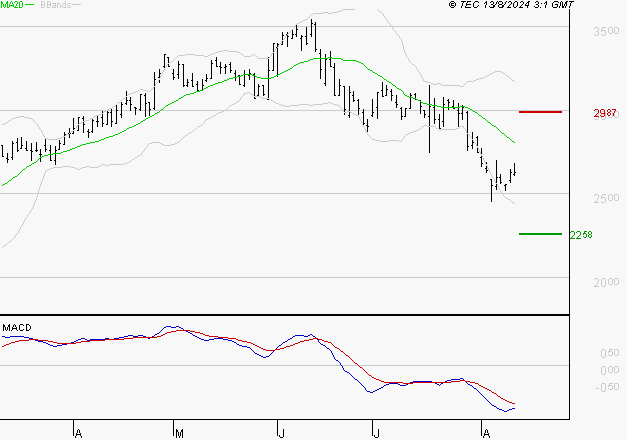Click the second J month label
The image size is (627, 440).
(376, 434)
